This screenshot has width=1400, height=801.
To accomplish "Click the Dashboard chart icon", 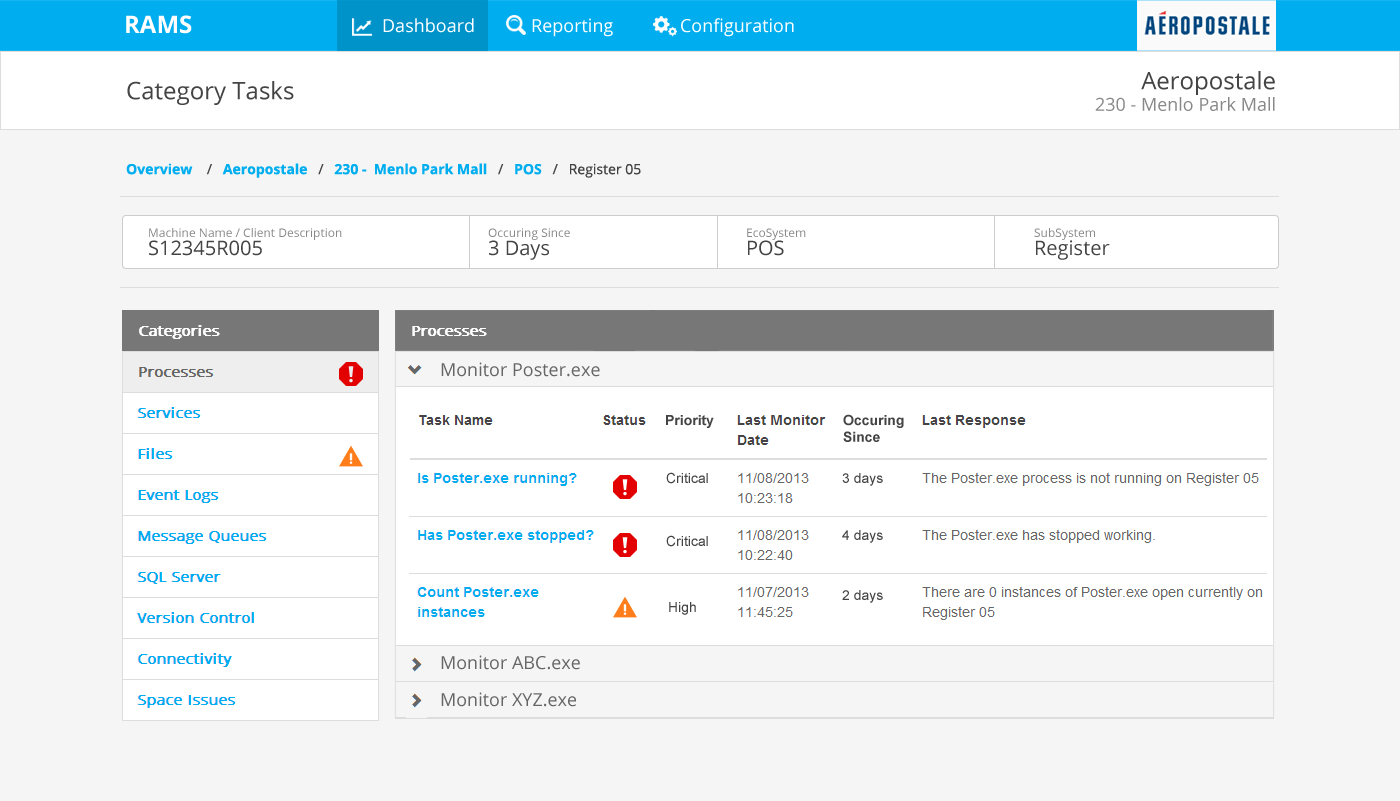I will (x=362, y=27).
